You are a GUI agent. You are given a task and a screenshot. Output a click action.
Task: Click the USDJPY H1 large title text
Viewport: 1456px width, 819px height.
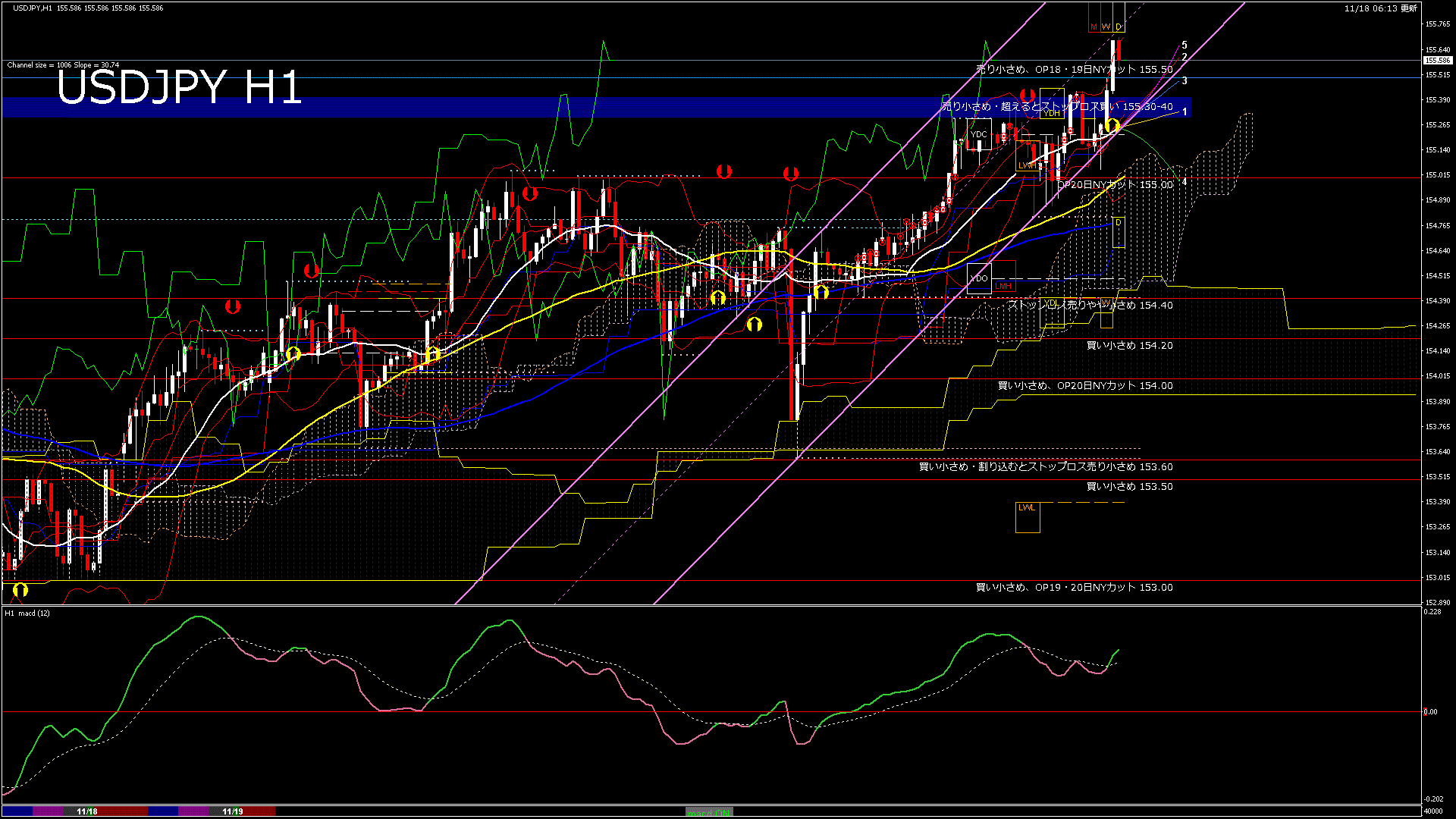pos(179,87)
